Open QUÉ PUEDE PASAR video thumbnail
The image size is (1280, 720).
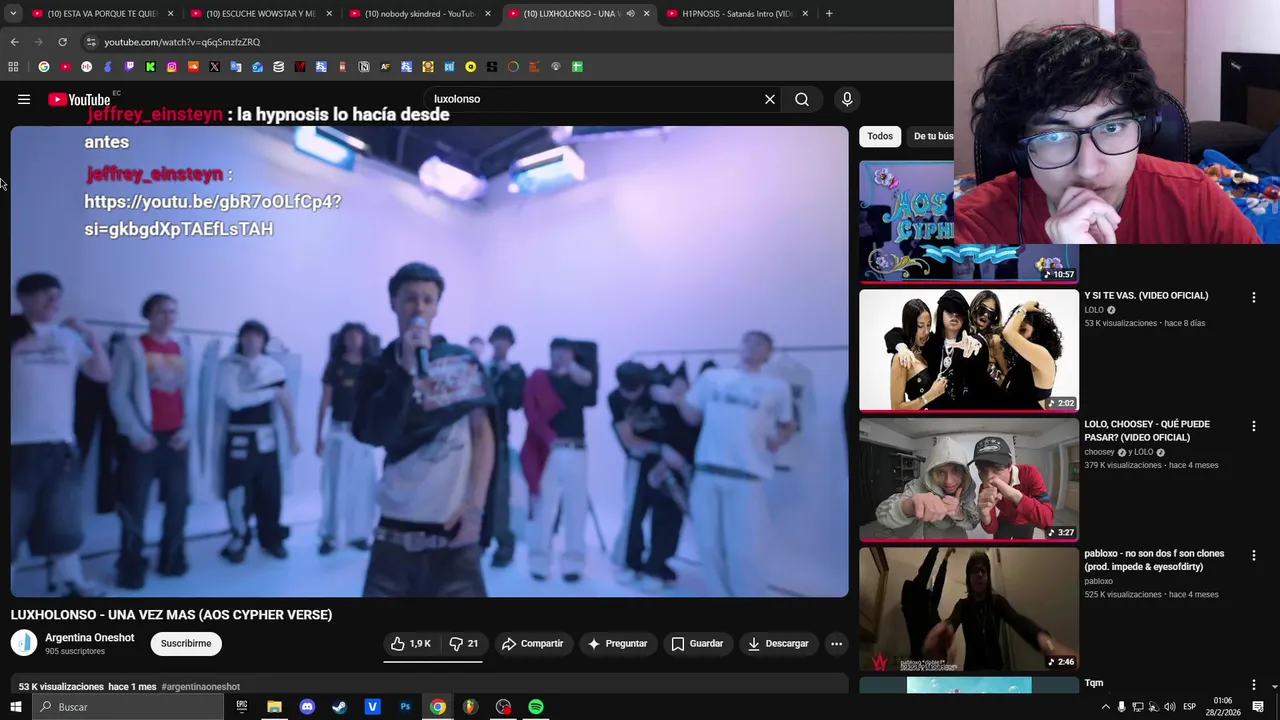point(969,479)
